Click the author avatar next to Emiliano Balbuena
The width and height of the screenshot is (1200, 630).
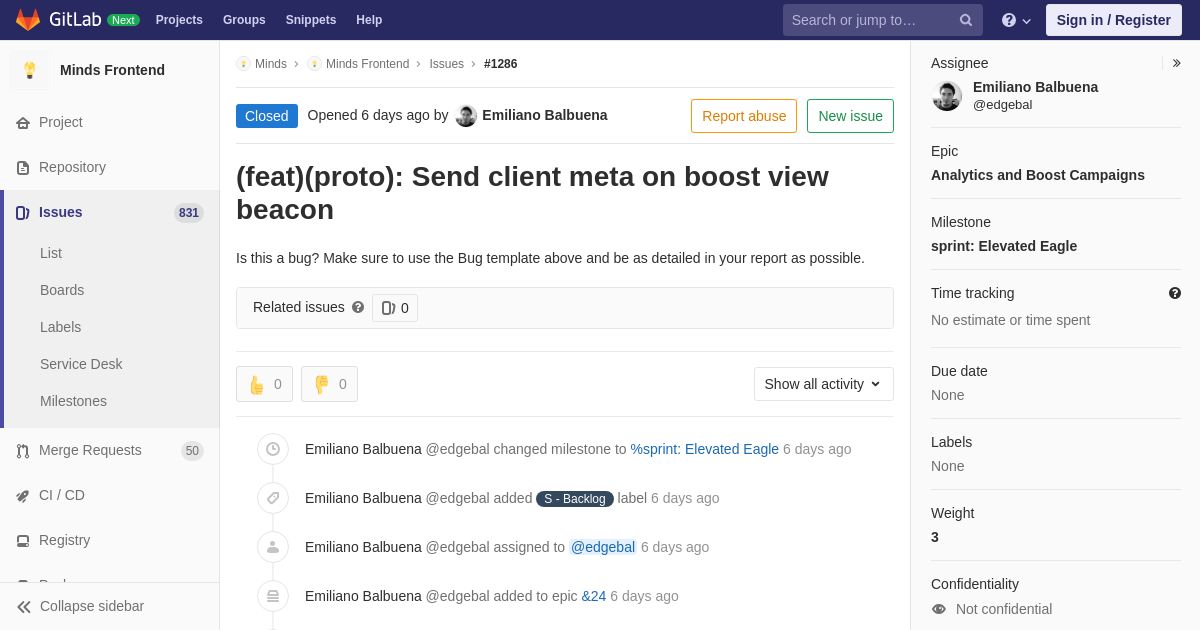coord(466,116)
